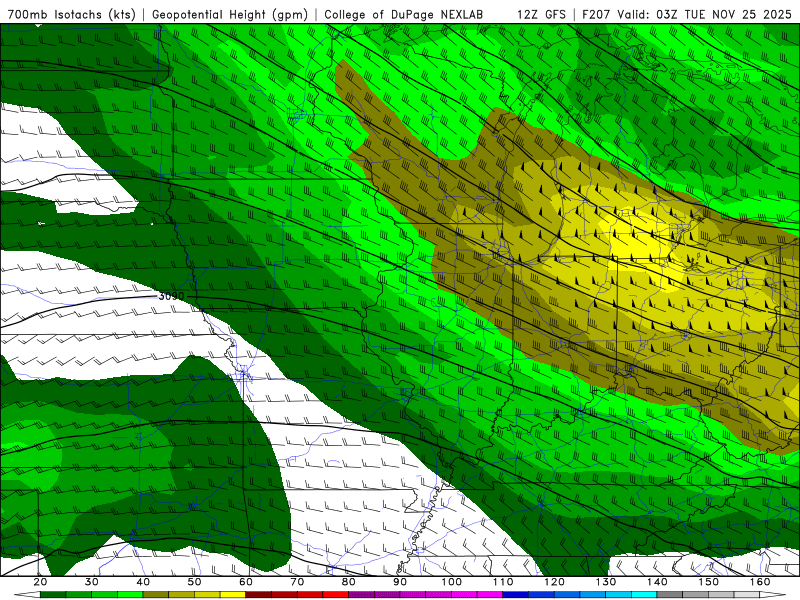Click the '150' tick label on the color bar
The height and width of the screenshot is (600, 800).
click(x=709, y=582)
